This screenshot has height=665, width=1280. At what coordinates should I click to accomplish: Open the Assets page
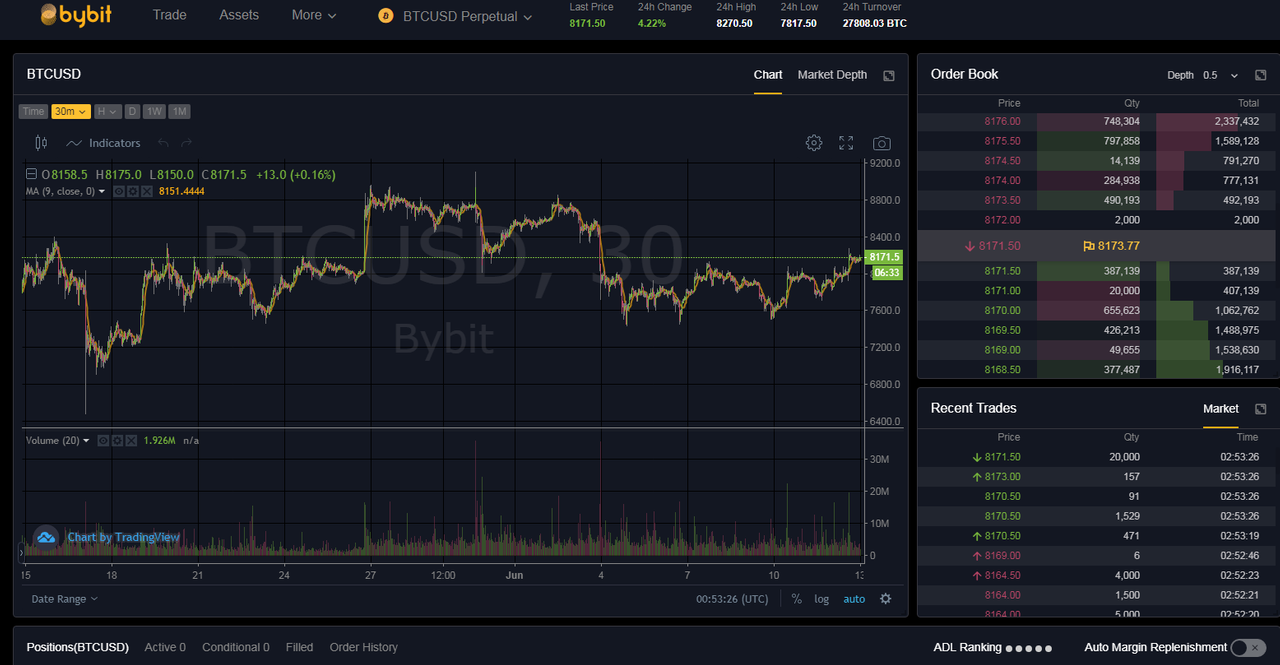(239, 15)
